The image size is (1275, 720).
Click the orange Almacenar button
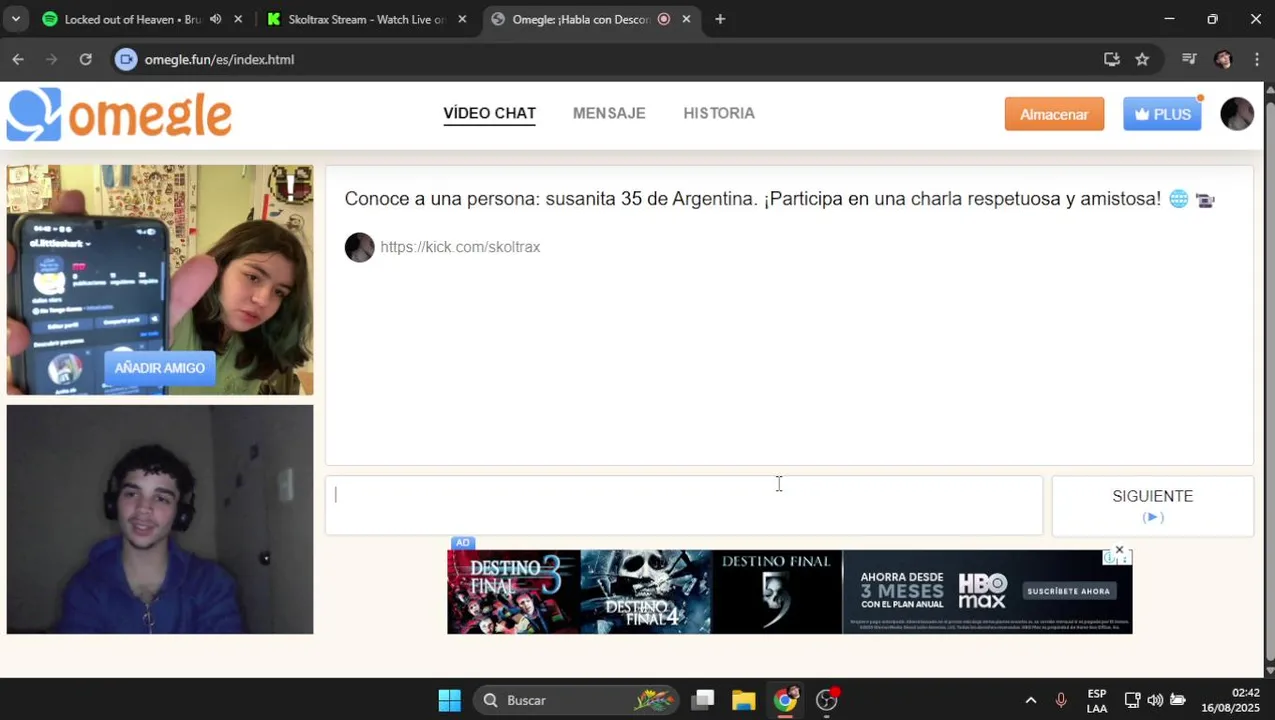tap(1054, 114)
